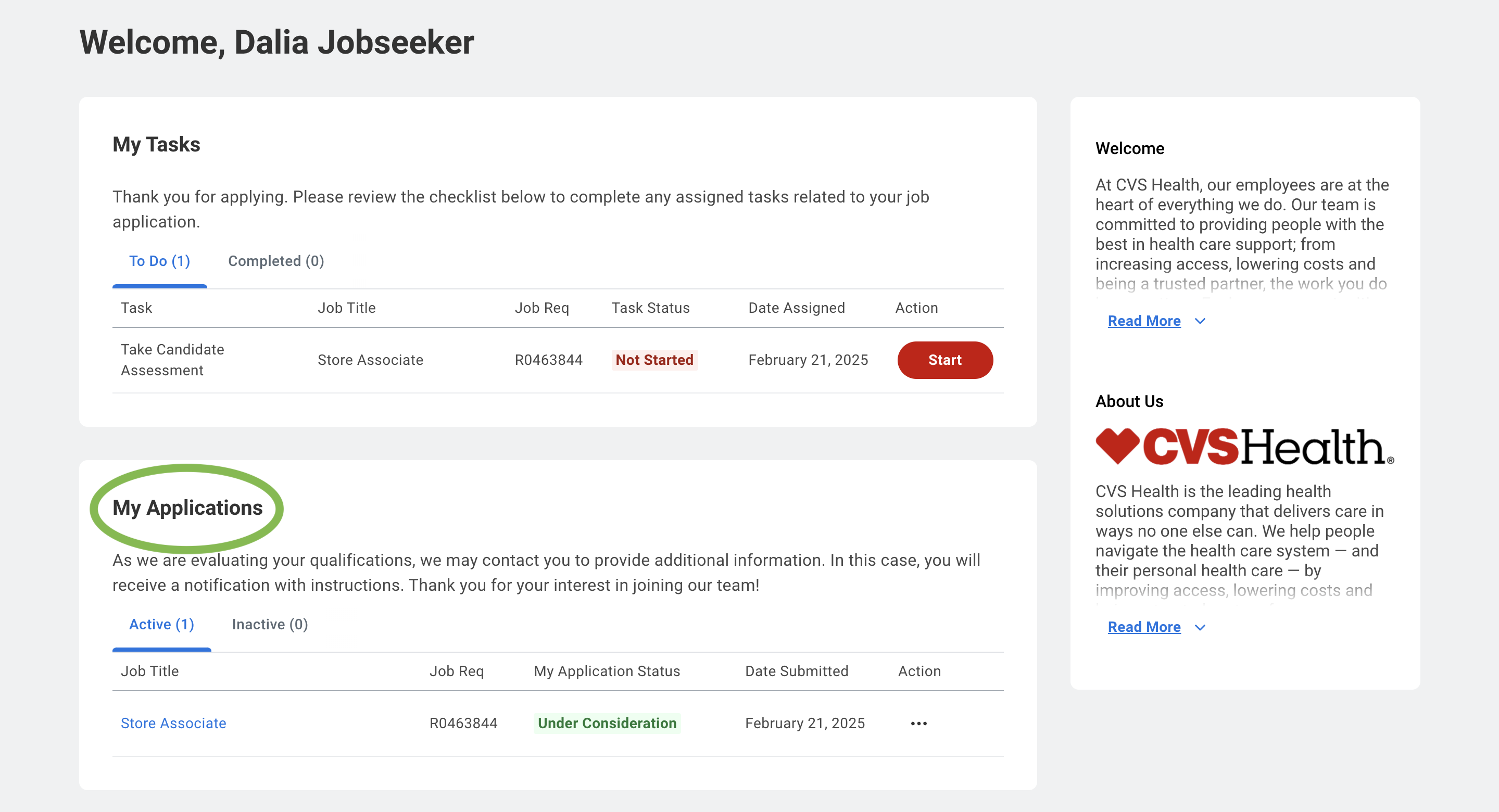Click Read More under Welcome
The height and width of the screenshot is (812, 1499).
tap(1143, 321)
